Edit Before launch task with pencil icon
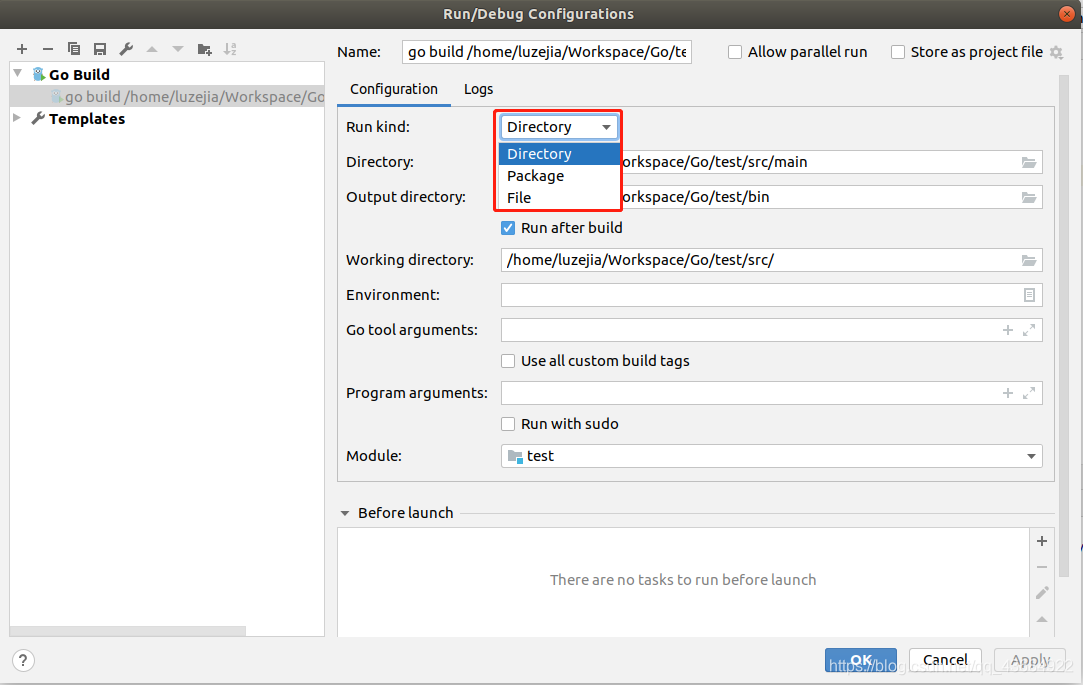 [x=1042, y=592]
